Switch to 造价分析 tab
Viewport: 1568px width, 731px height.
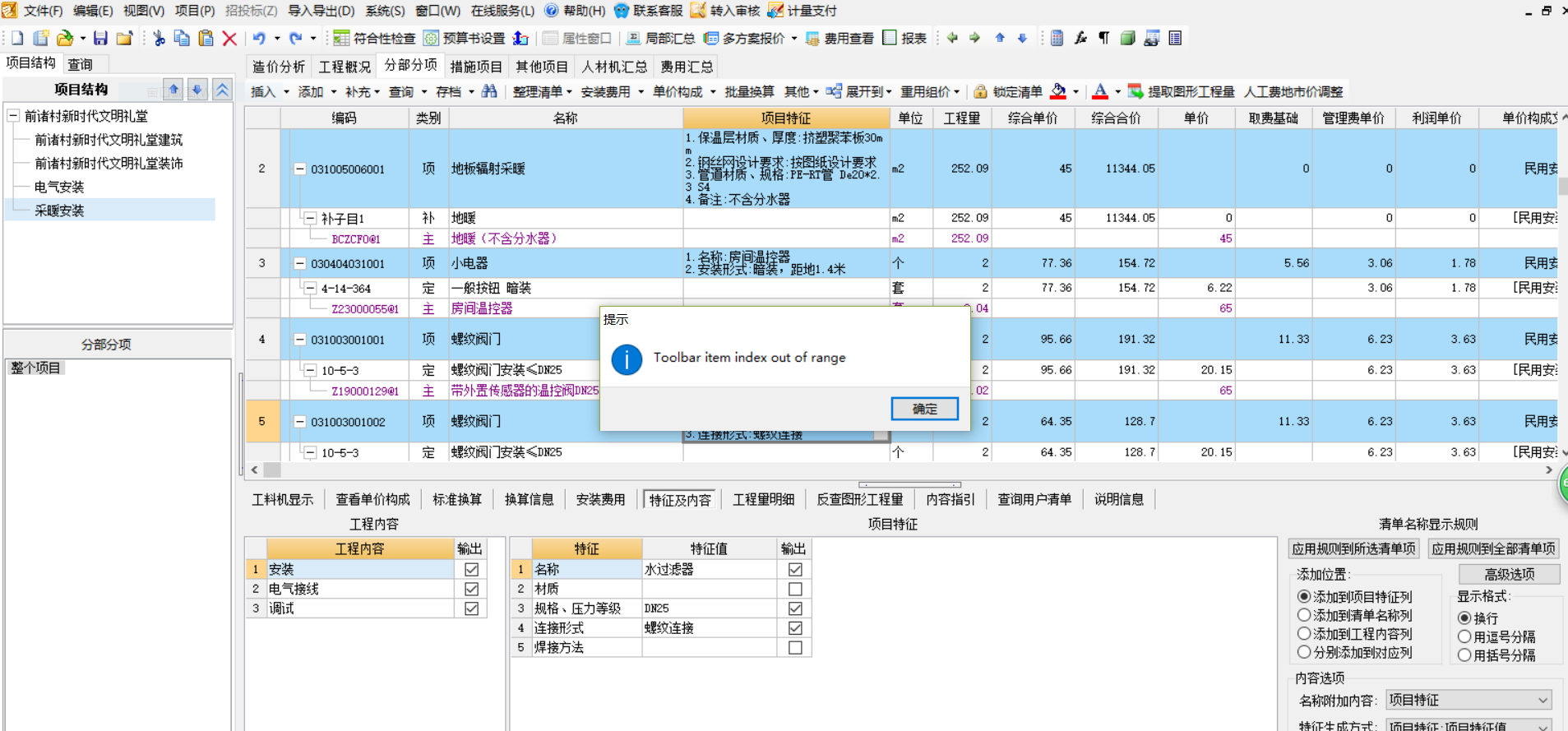coord(279,67)
